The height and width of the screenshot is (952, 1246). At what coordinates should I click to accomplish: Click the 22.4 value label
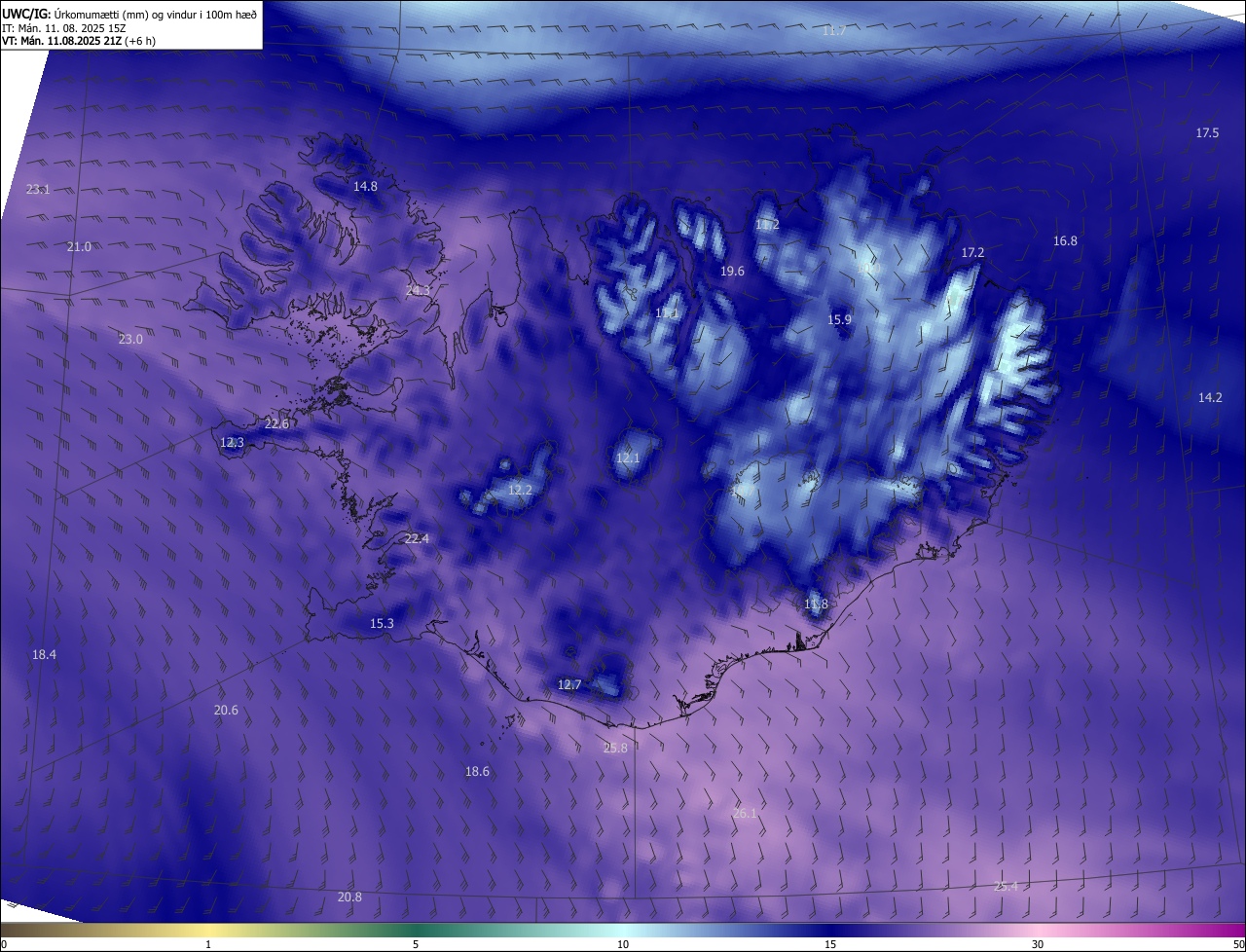417,538
